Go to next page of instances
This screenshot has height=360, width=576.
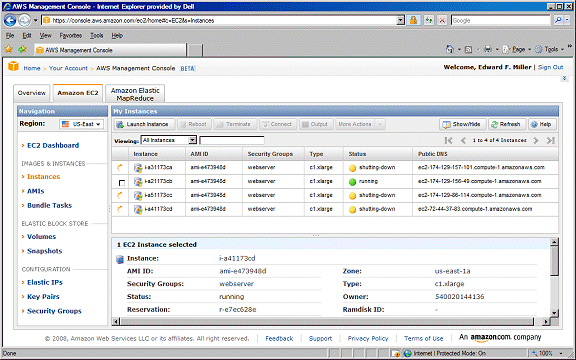[x=536, y=140]
